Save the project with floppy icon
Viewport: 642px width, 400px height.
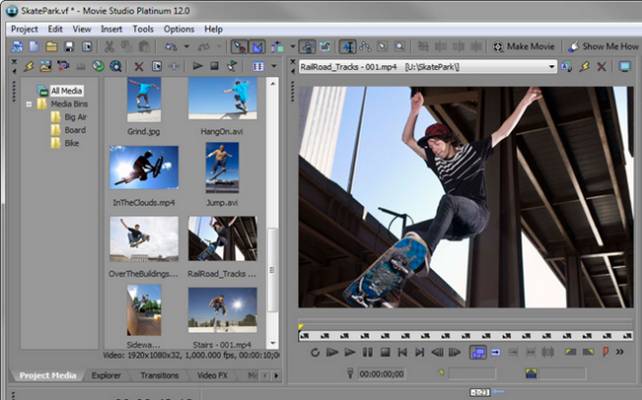pos(69,46)
